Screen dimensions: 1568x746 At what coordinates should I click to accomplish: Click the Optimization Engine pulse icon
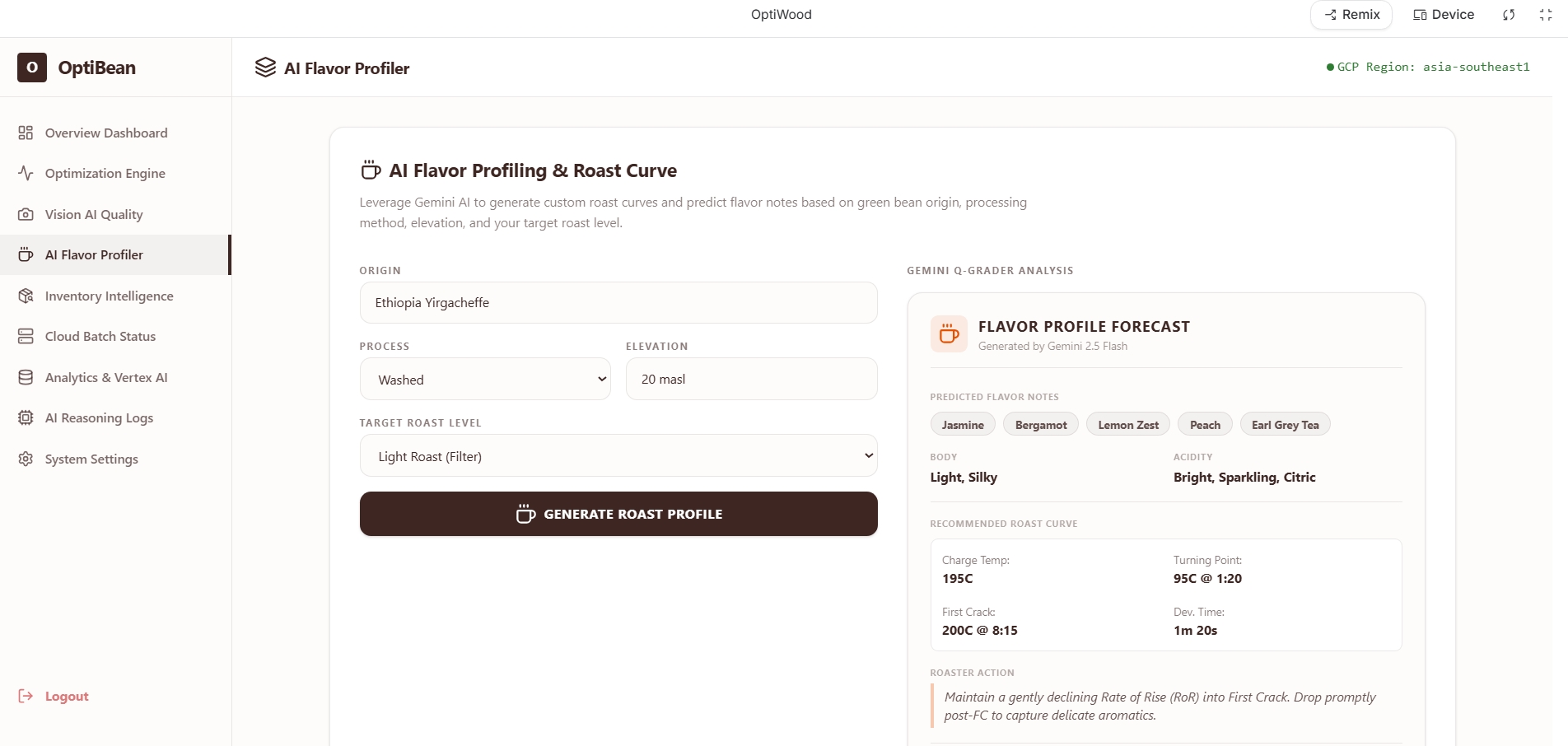click(x=26, y=173)
